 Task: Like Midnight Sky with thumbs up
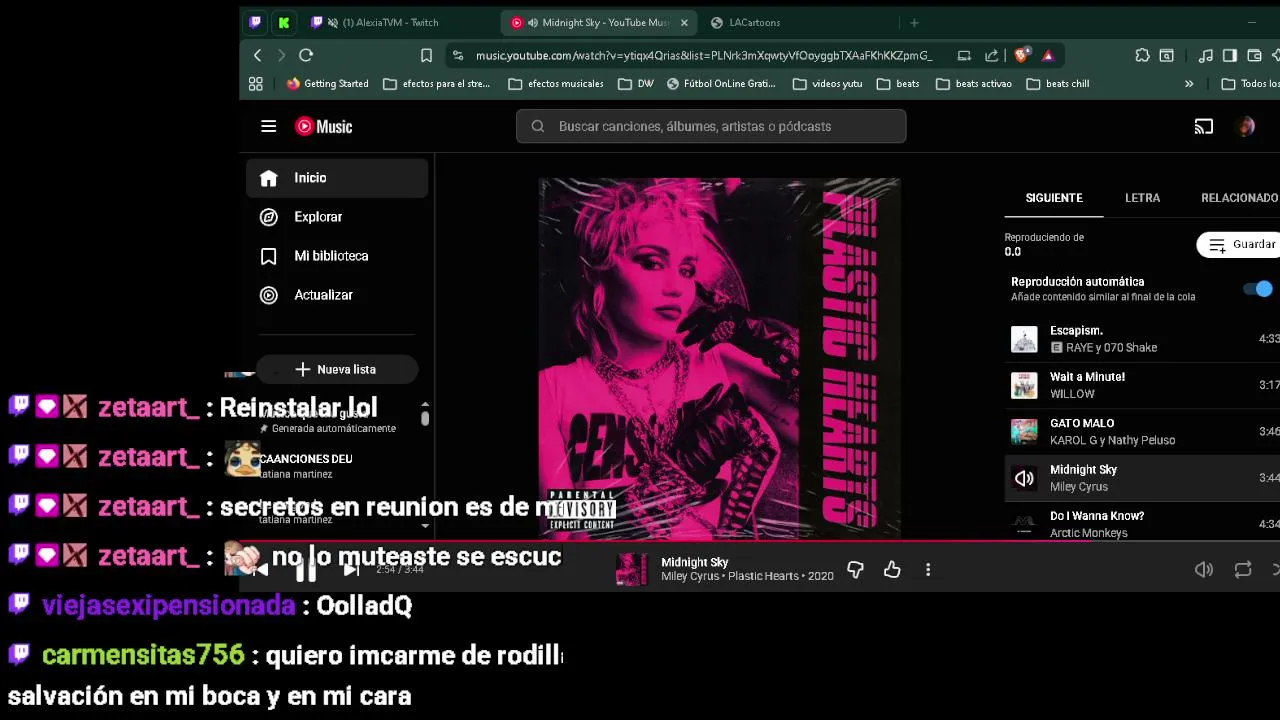892,570
